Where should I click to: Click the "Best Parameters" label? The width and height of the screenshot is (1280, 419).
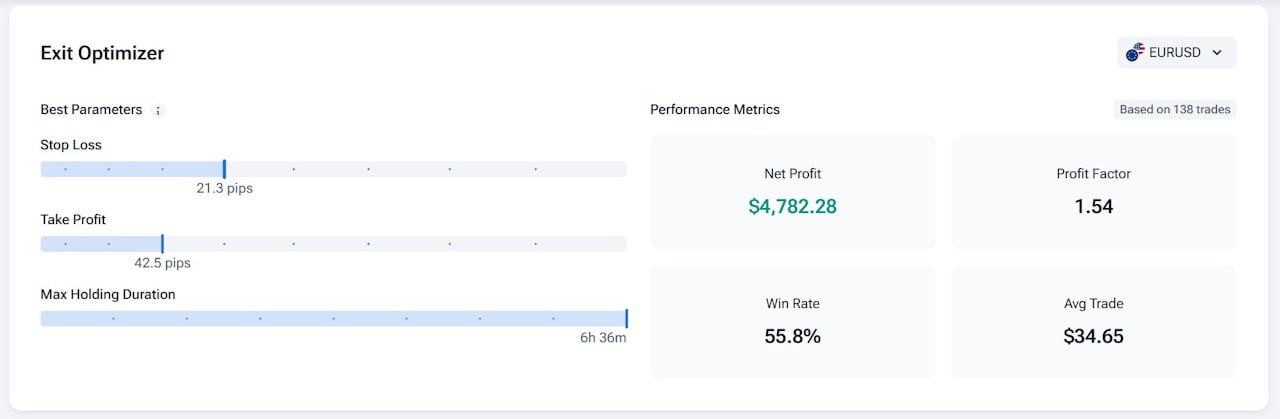(x=91, y=109)
